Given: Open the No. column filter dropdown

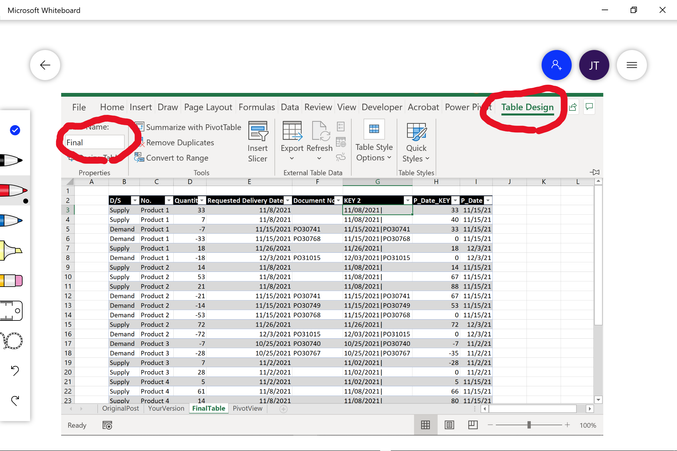Looking at the screenshot, I should (x=168, y=200).
